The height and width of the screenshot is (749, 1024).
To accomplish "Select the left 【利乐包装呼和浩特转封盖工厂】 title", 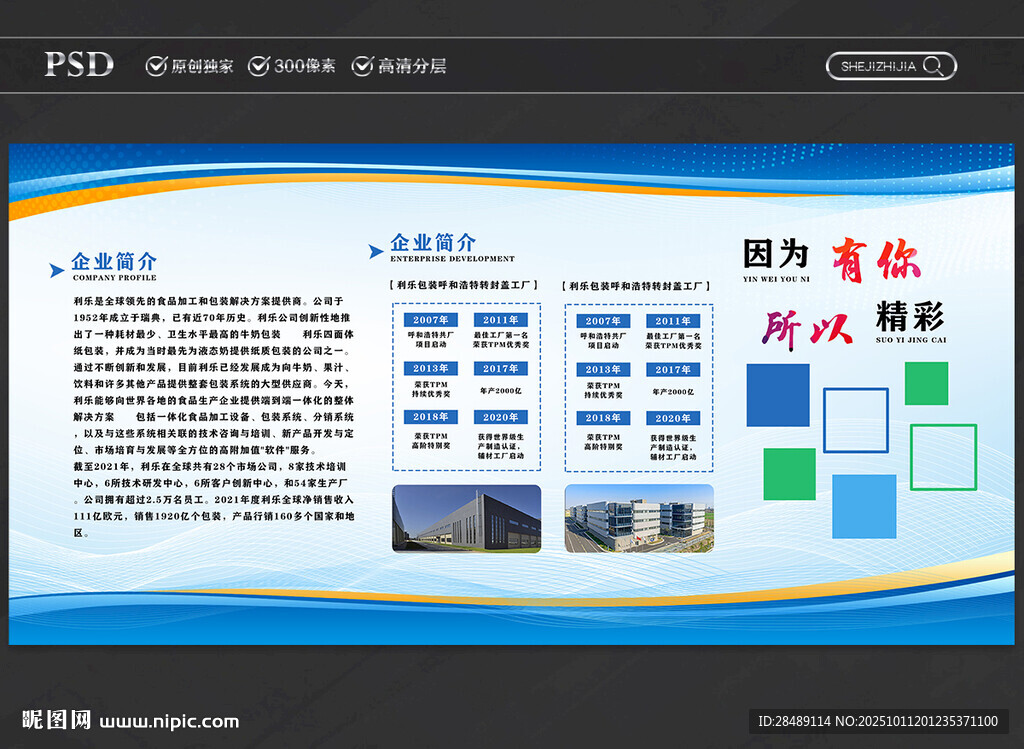I will [x=463, y=285].
